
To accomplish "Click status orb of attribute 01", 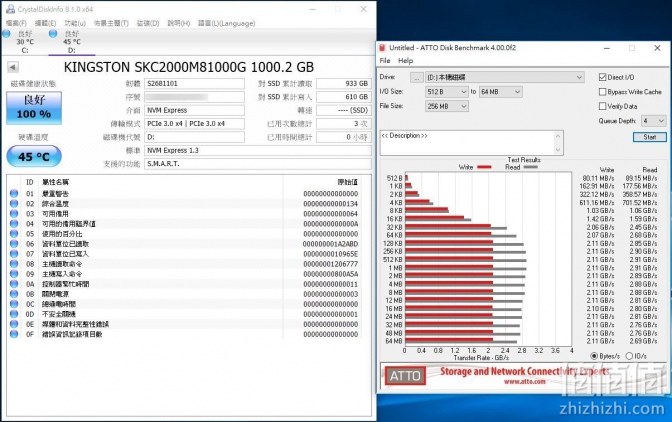I will 14,194.
